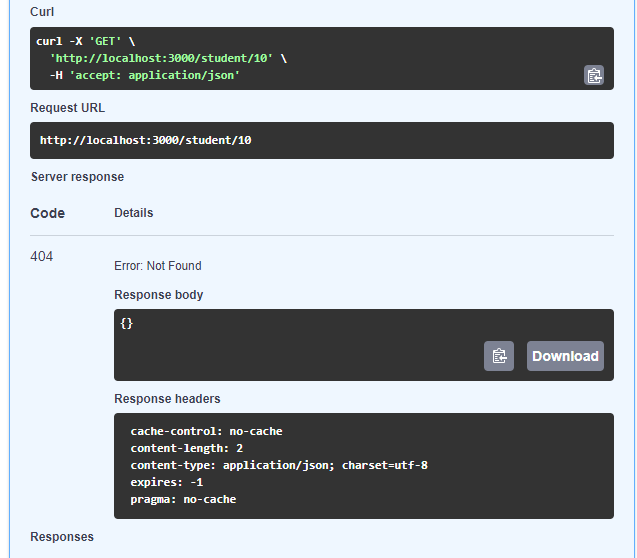Image resolution: width=637 pixels, height=558 pixels.
Task: Click the 'Response headers' label
Action: click(x=167, y=399)
